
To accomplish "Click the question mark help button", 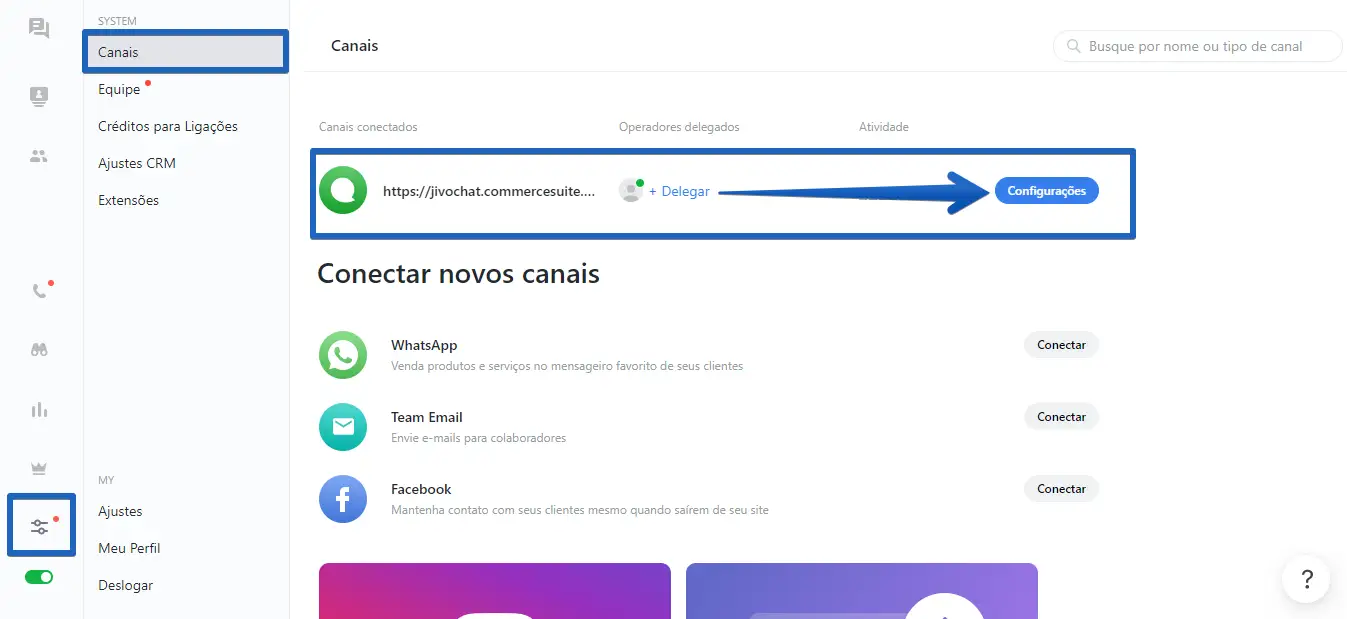I will 1306,579.
